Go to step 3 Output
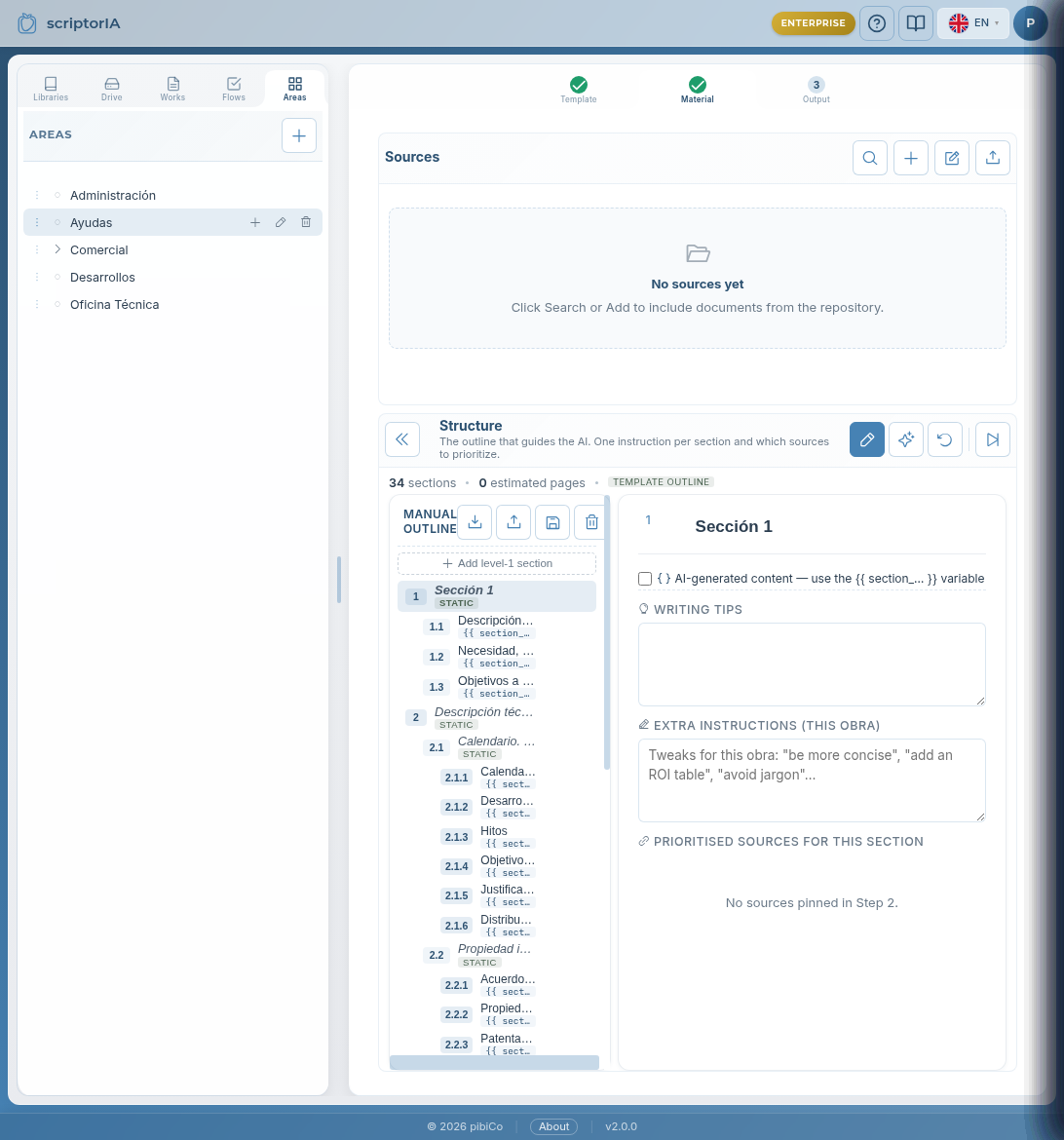 click(x=816, y=91)
